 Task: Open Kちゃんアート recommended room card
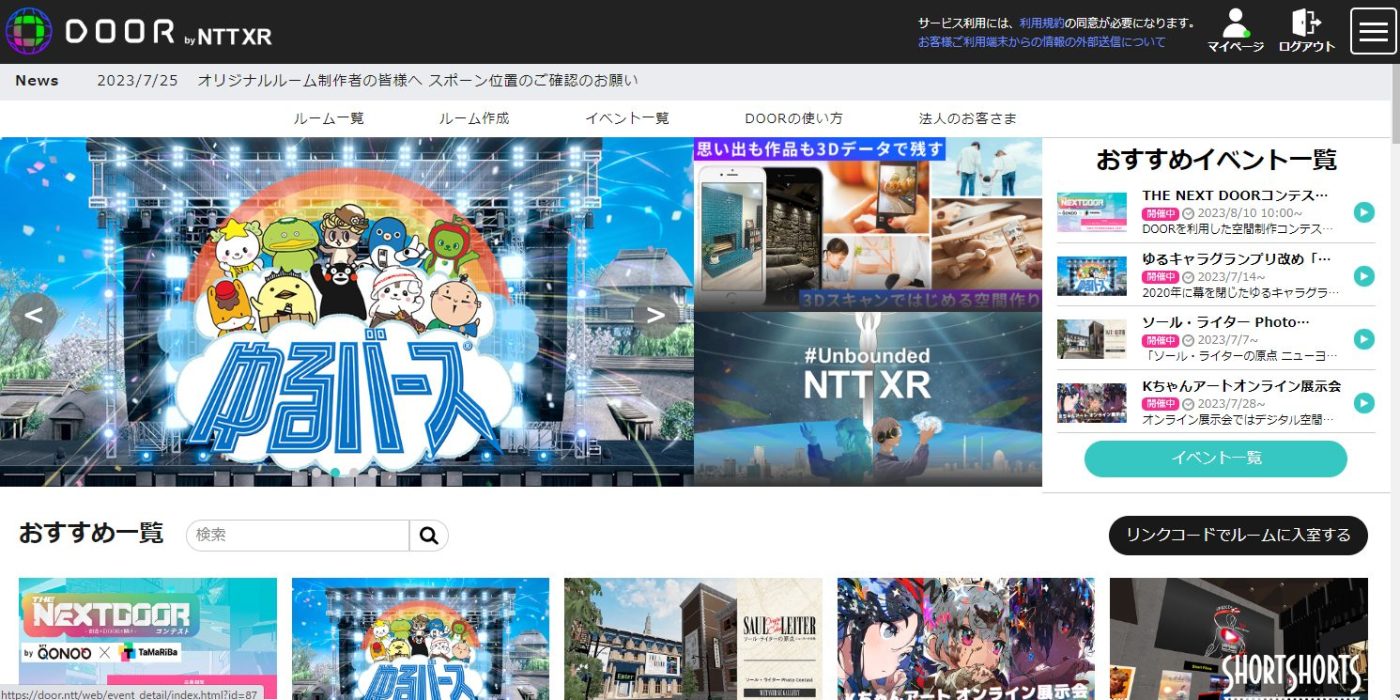pos(966,639)
